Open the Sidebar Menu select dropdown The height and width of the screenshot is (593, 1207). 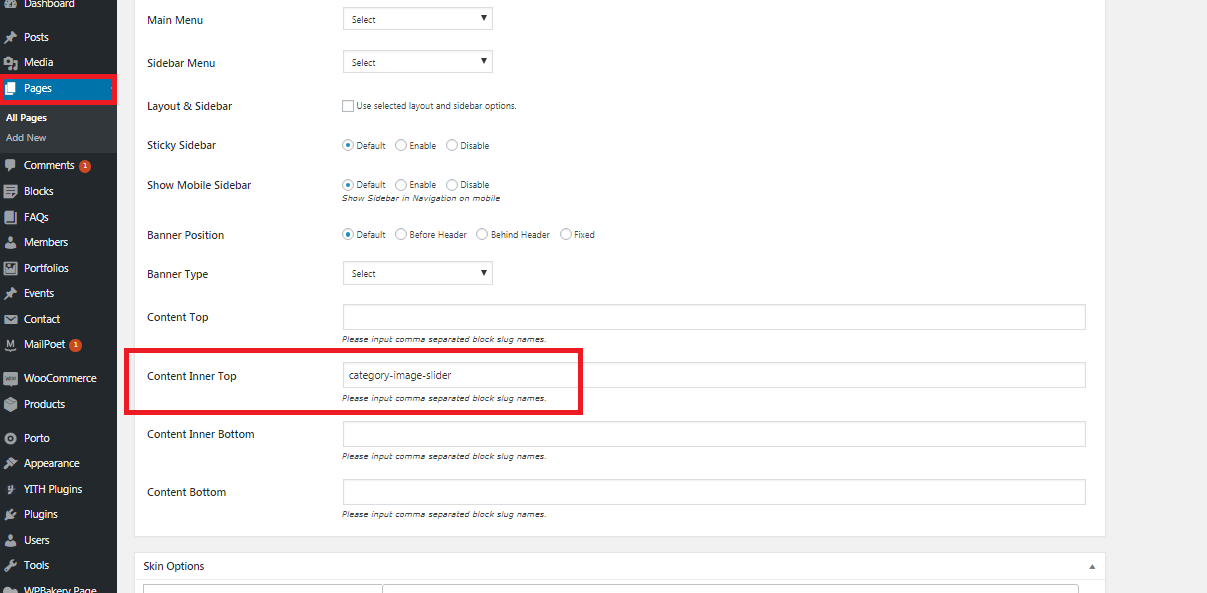tap(418, 62)
